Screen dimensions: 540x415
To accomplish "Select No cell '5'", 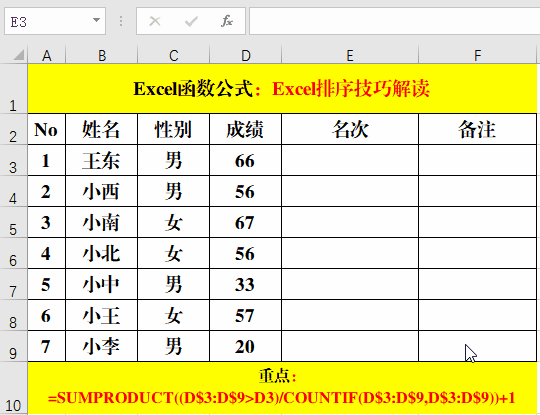I will 46,284.
